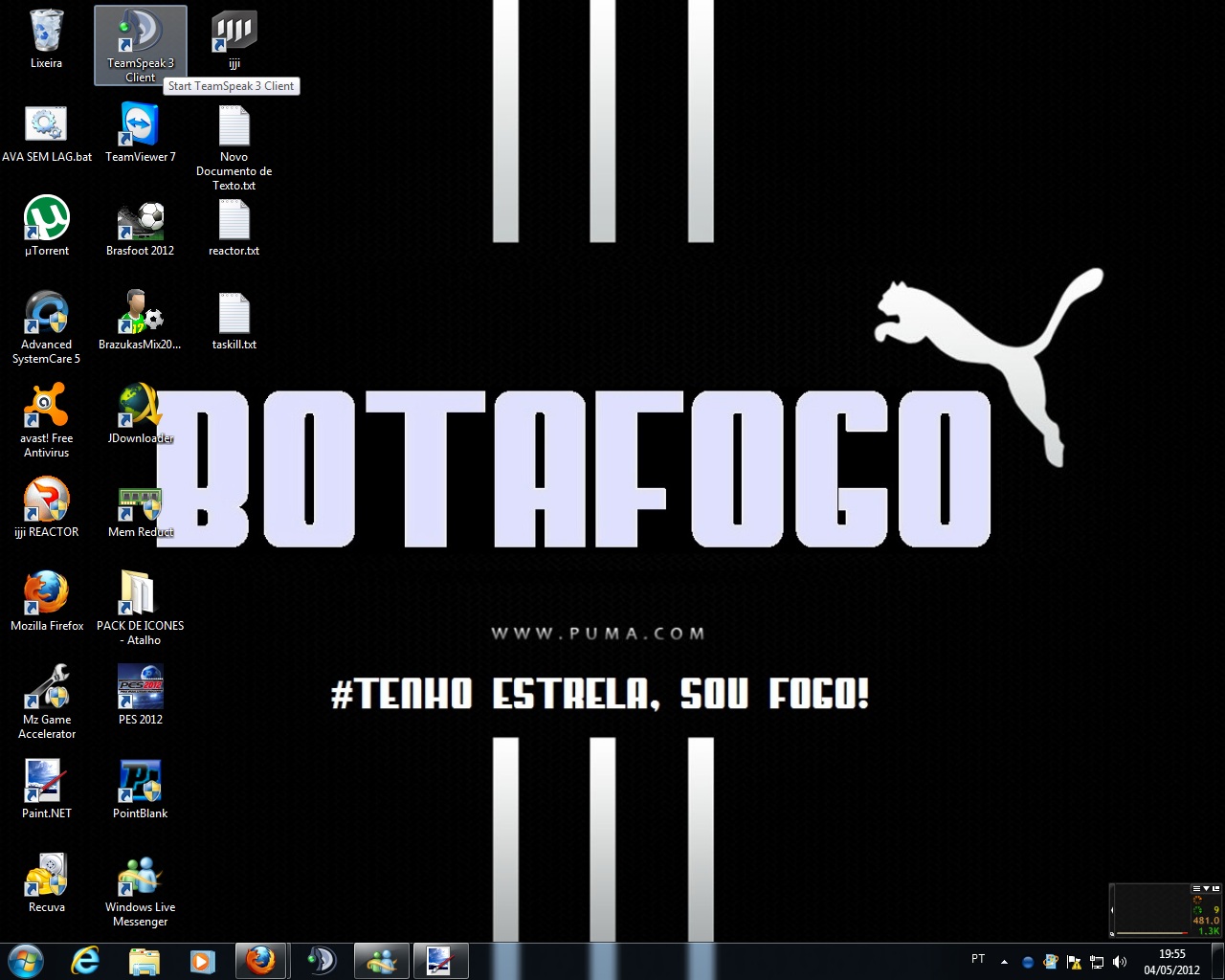Expand the gadget's left flyout arrow

(1112, 911)
